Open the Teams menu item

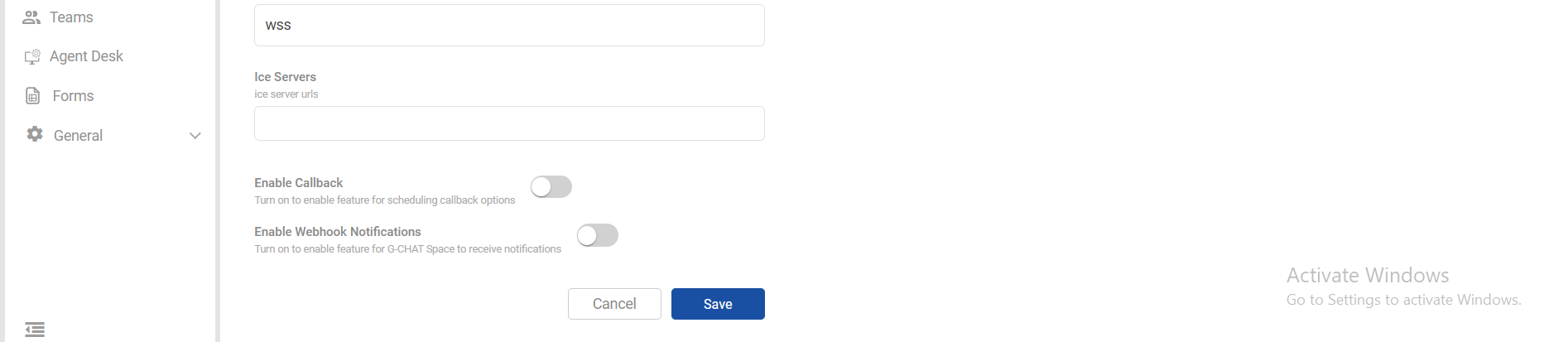tap(71, 17)
